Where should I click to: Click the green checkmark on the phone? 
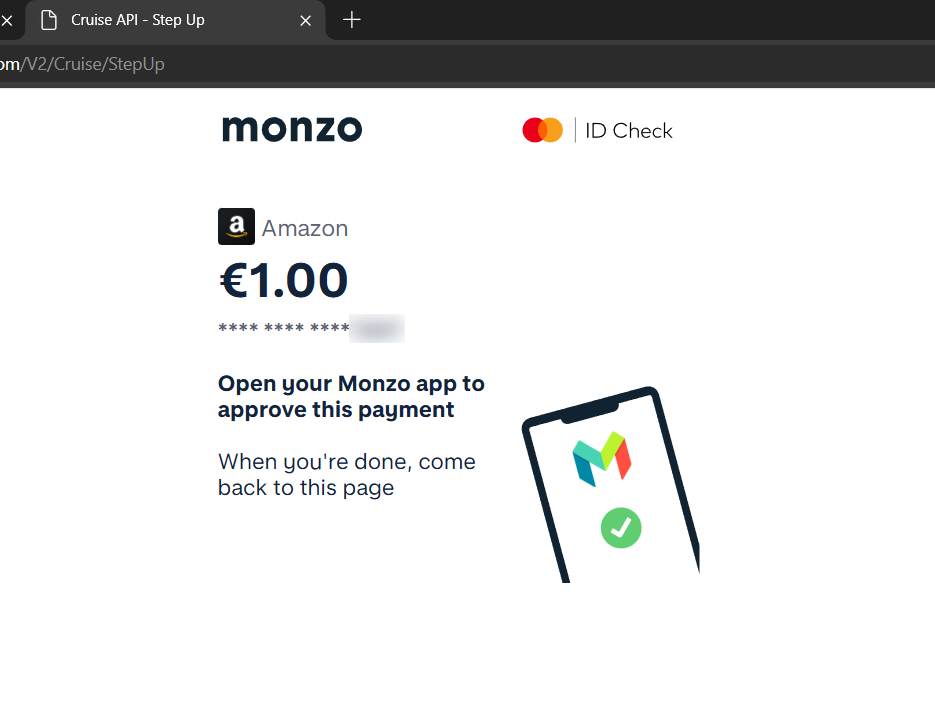(x=620, y=526)
